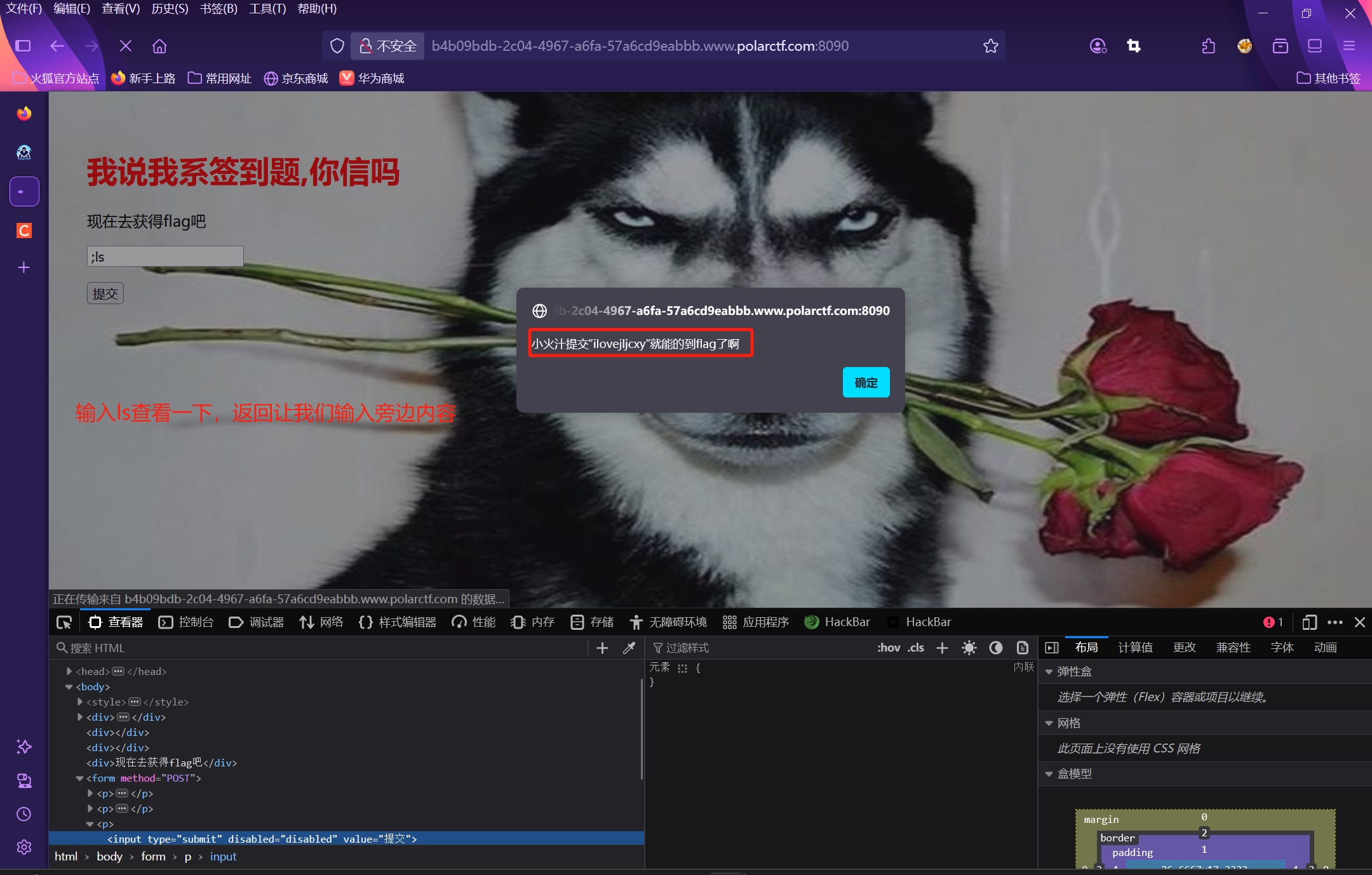The height and width of the screenshot is (875, 1372).
Task: Click the home icon in navigation bar
Action: (159, 46)
